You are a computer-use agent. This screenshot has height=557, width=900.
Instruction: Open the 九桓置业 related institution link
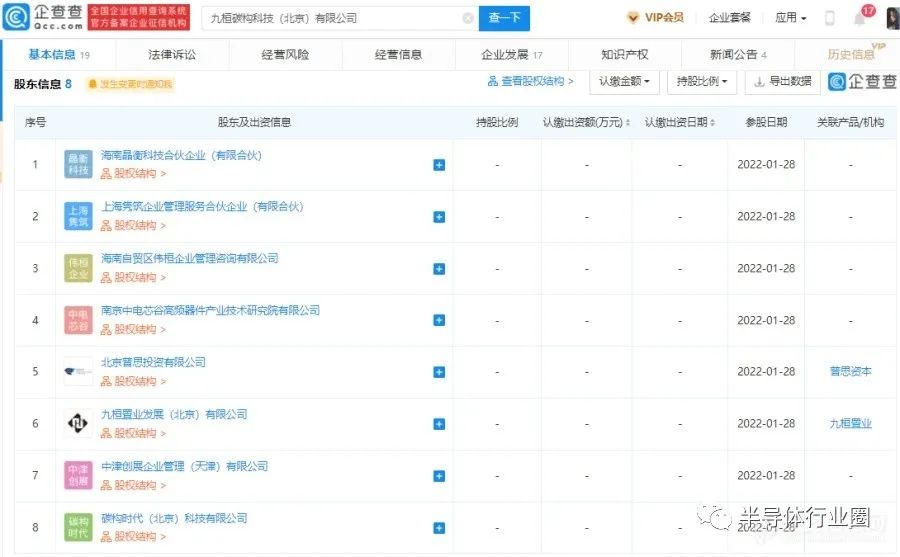click(x=851, y=424)
